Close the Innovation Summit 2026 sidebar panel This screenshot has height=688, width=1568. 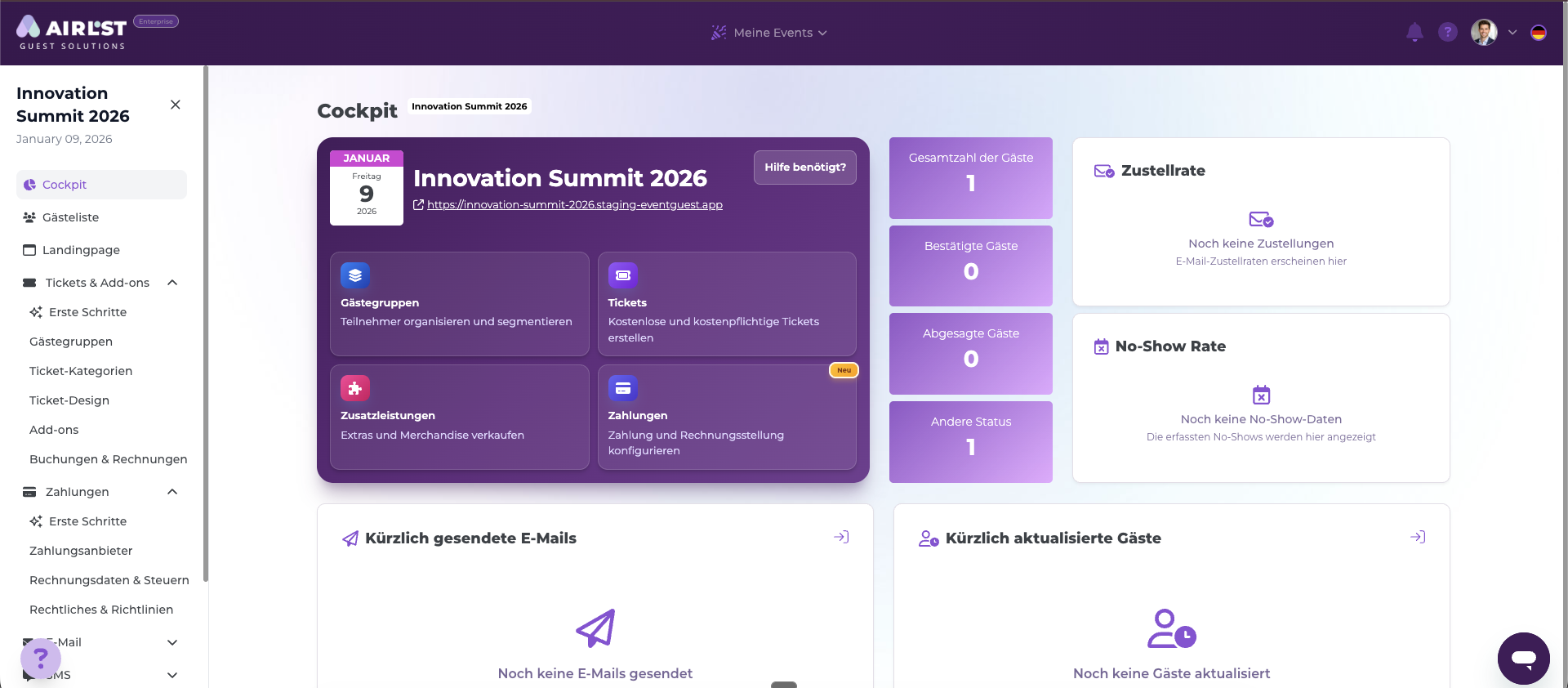pyautogui.click(x=176, y=105)
